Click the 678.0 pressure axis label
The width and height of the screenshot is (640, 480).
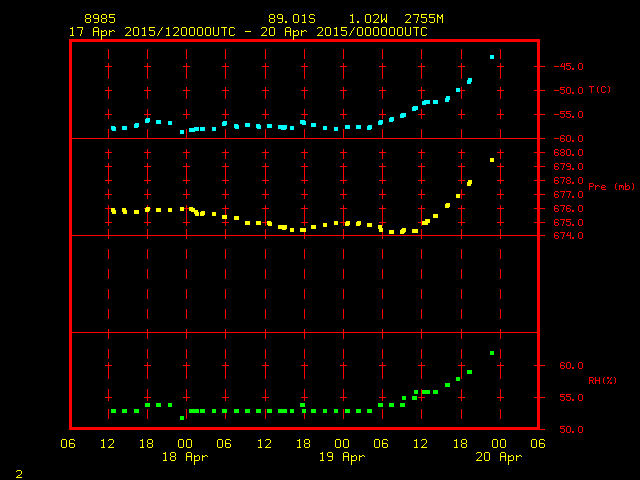[569, 180]
